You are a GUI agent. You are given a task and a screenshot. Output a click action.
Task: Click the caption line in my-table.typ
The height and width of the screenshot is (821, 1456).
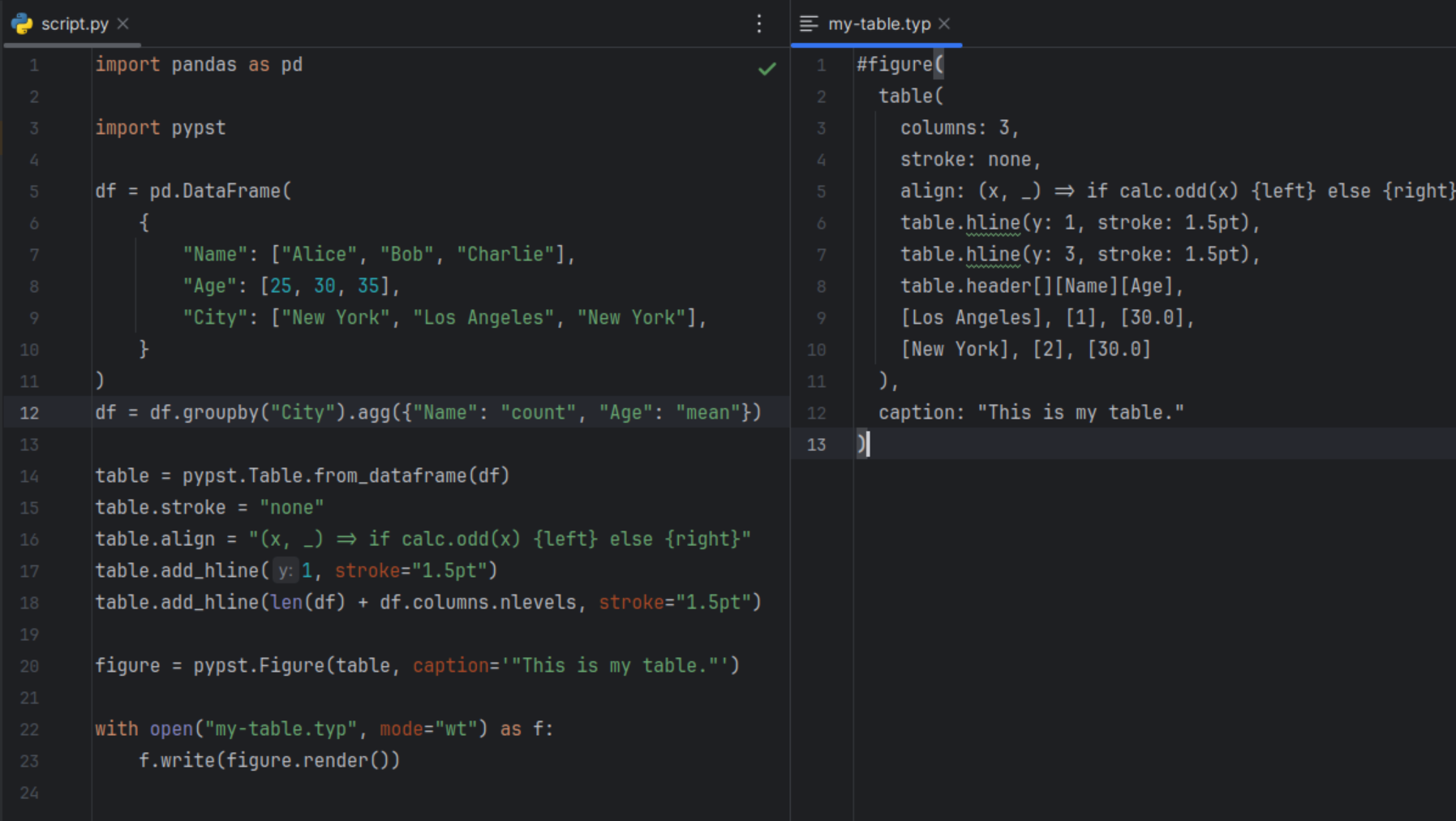[x=1031, y=412]
